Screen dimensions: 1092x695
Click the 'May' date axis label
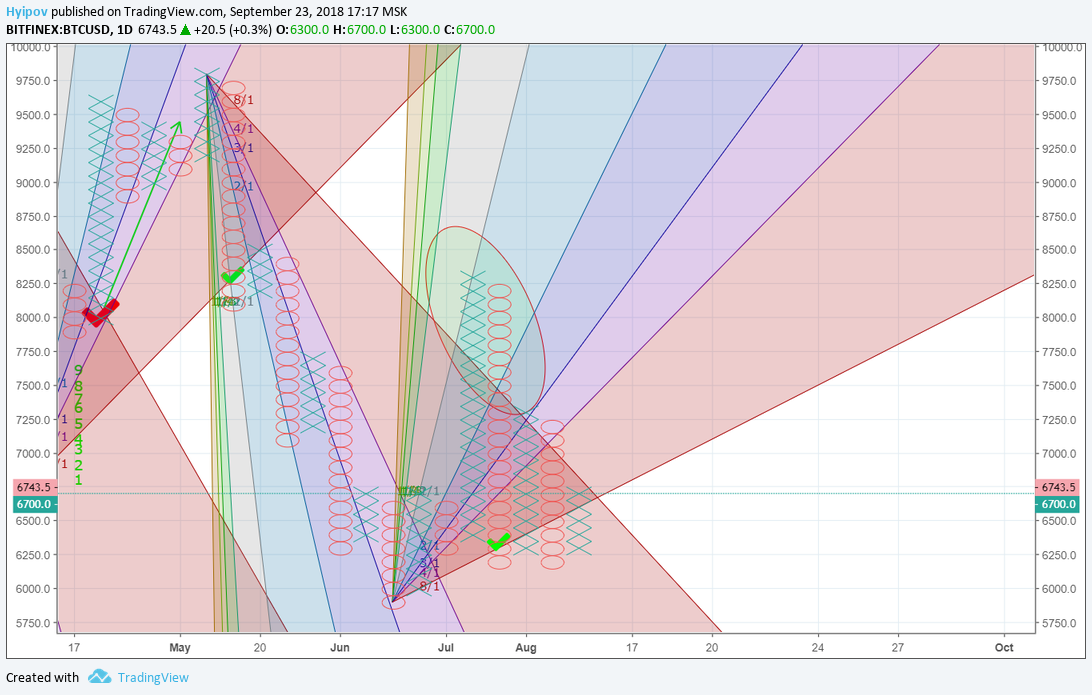coord(180,648)
